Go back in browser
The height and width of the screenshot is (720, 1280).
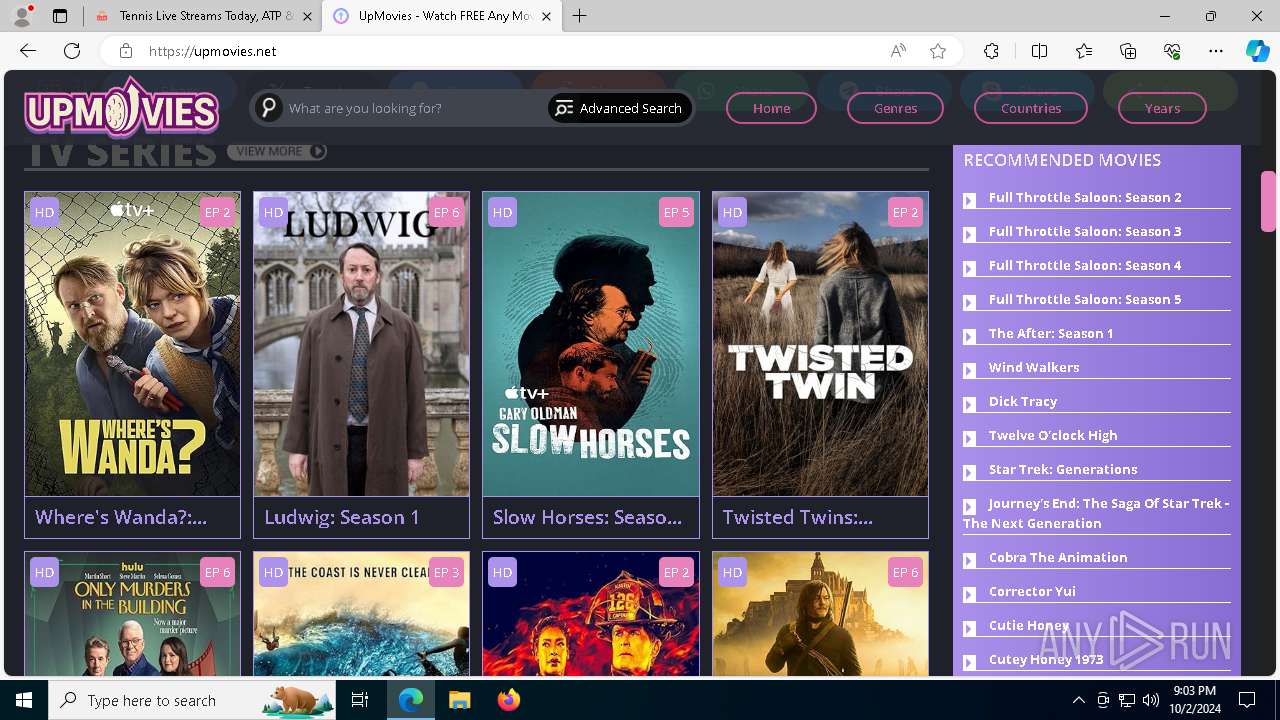point(28,51)
